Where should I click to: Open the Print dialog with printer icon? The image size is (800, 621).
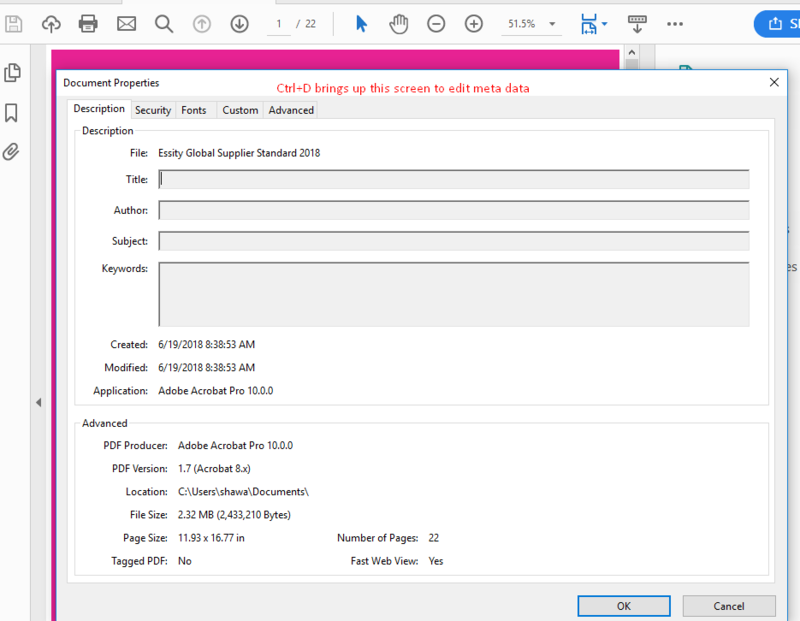(x=88, y=22)
